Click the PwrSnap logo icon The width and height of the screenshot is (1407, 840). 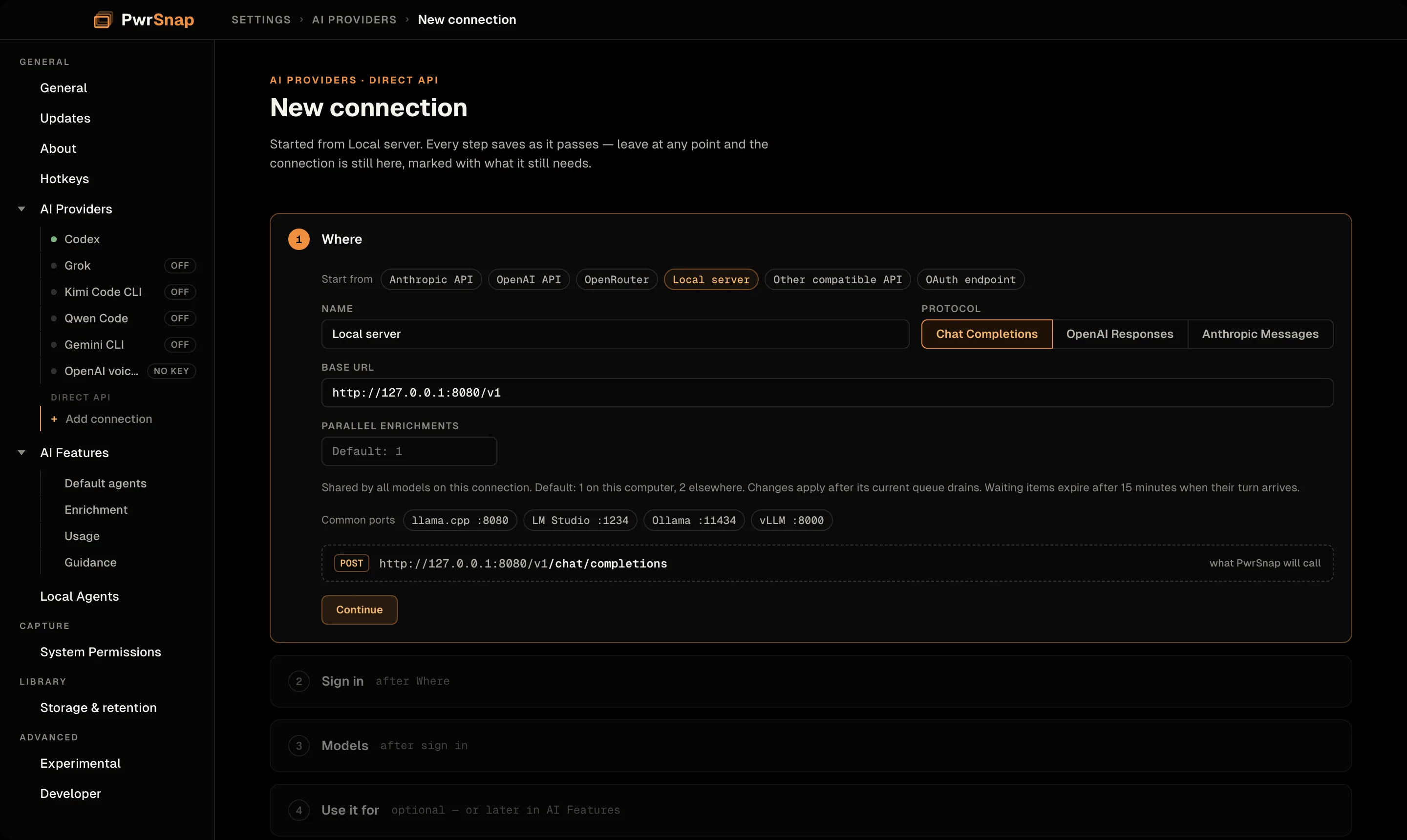[103, 20]
